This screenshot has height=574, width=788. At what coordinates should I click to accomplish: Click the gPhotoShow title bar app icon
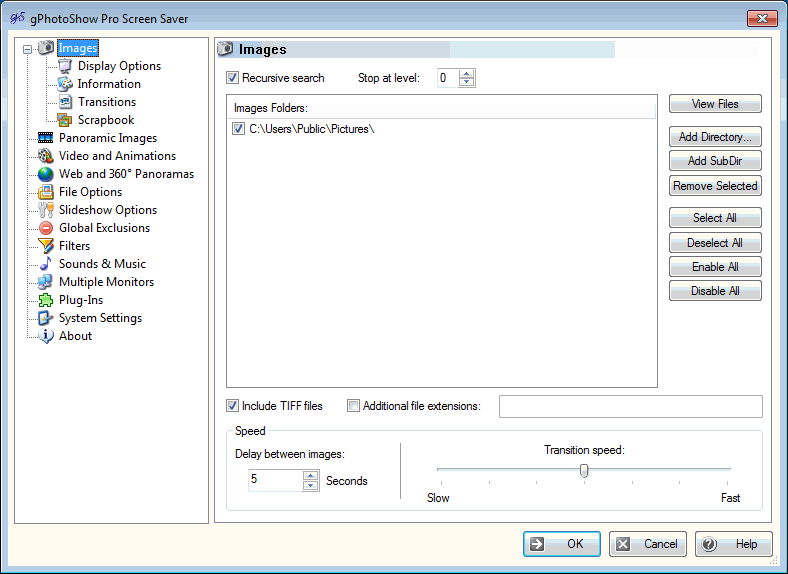coord(18,18)
